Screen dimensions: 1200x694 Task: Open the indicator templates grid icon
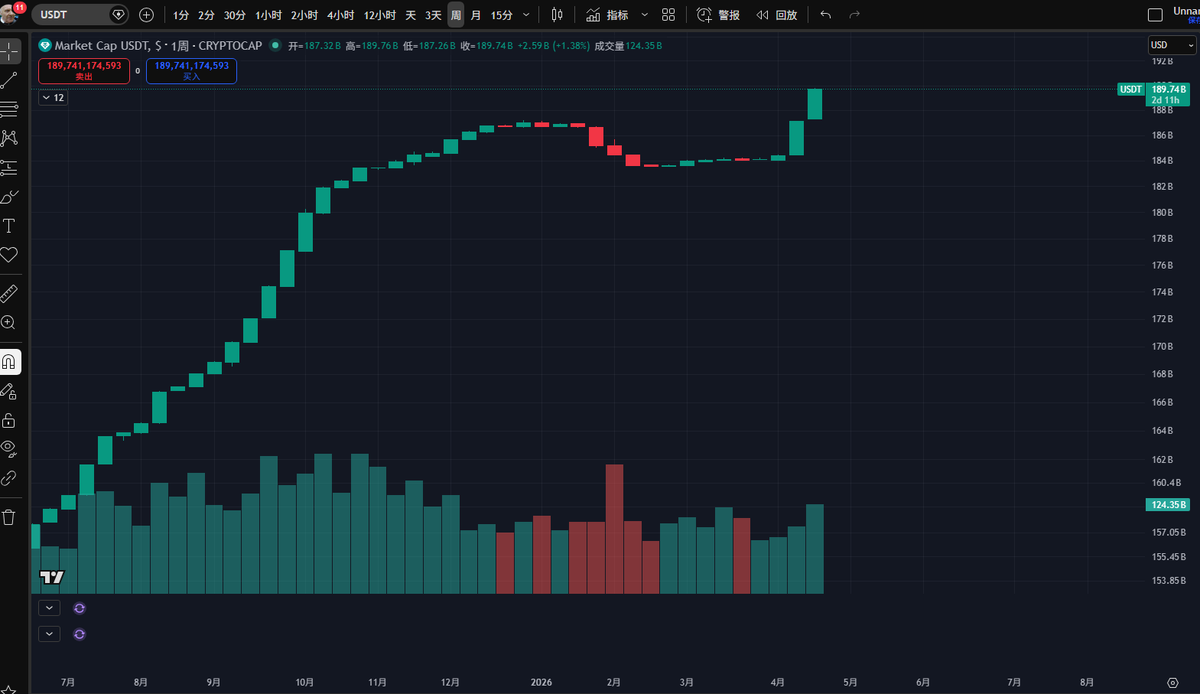coord(668,15)
